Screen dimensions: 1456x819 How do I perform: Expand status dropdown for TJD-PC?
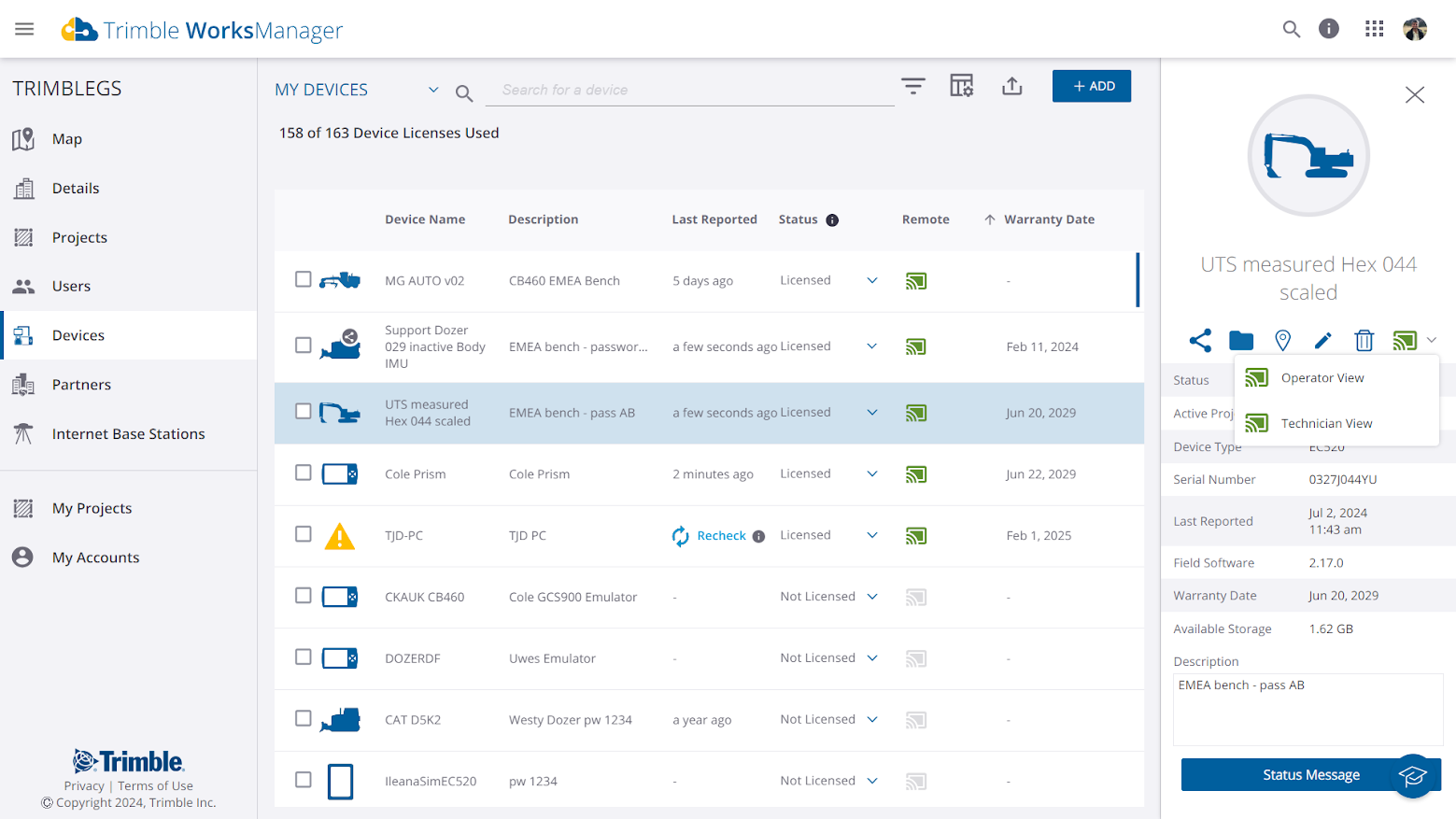click(x=872, y=536)
